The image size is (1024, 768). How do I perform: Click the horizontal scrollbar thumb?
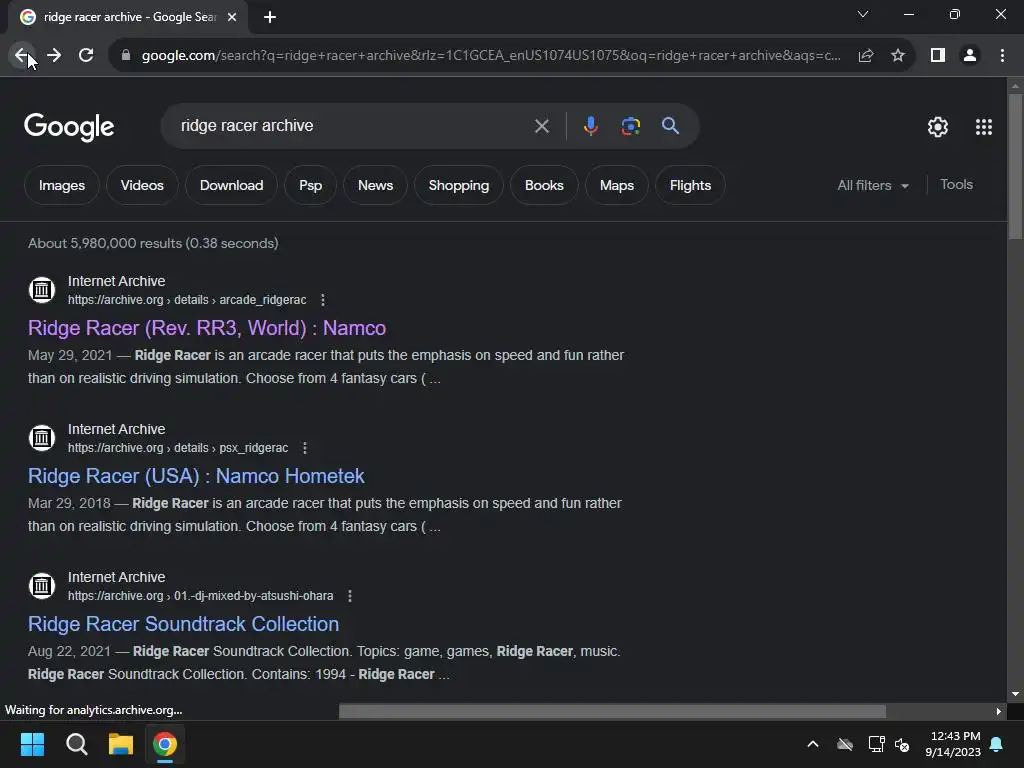pos(612,711)
